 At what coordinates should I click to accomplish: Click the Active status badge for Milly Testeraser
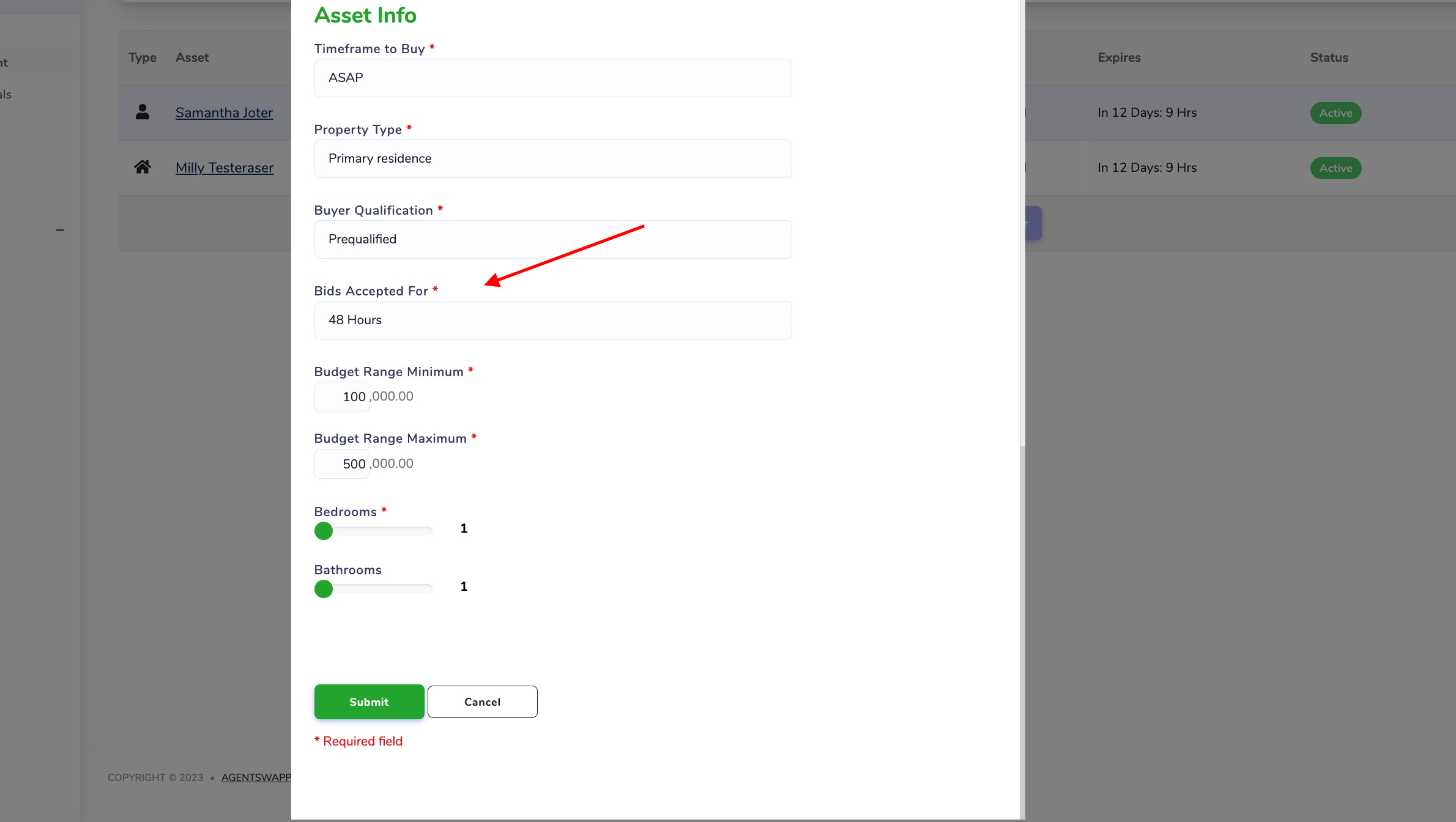[x=1335, y=168]
